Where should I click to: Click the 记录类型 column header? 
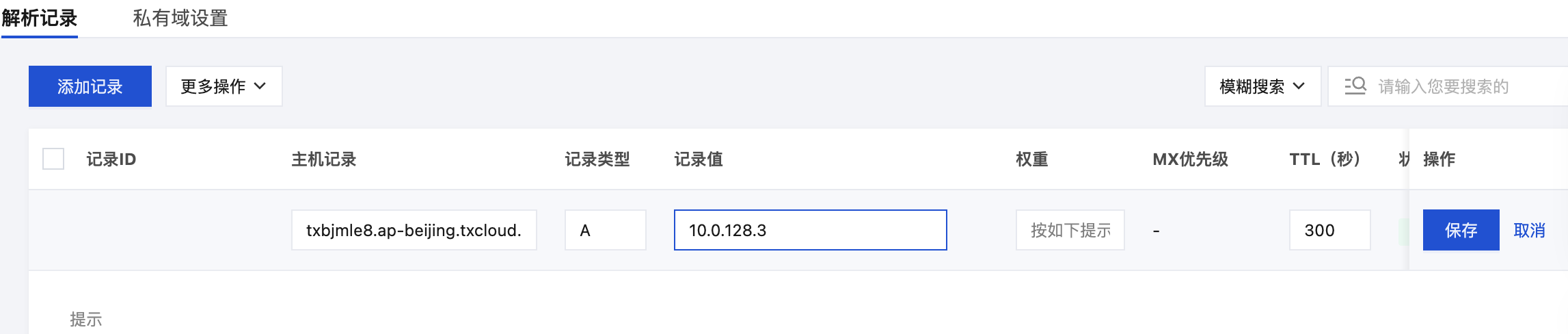pos(597,159)
